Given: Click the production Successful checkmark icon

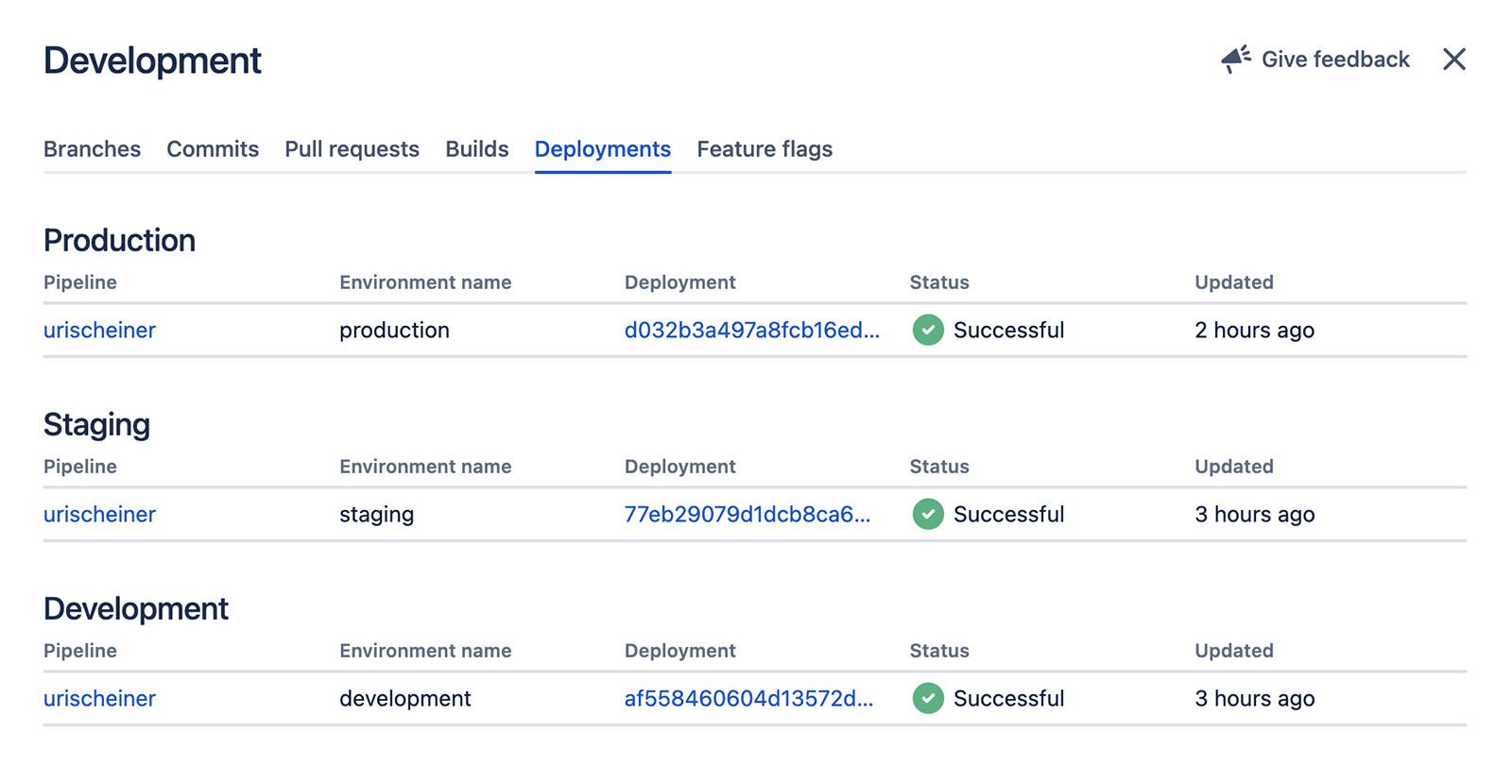Looking at the screenshot, I should (x=927, y=330).
